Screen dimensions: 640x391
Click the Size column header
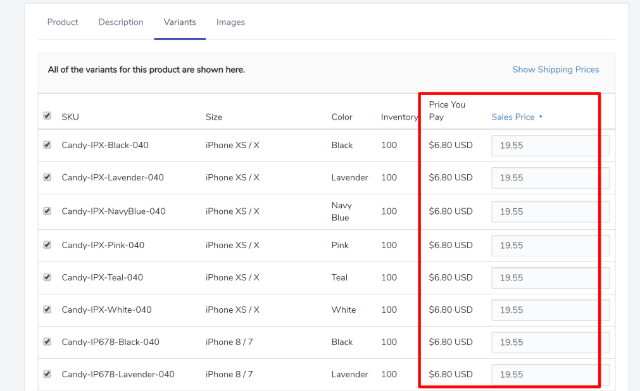(214, 117)
